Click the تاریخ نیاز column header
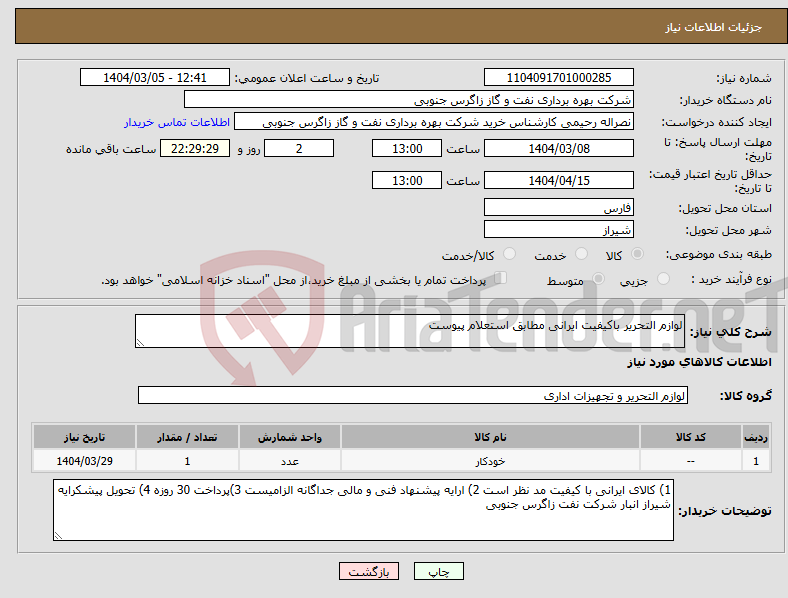This screenshot has width=788, height=598. 84,437
